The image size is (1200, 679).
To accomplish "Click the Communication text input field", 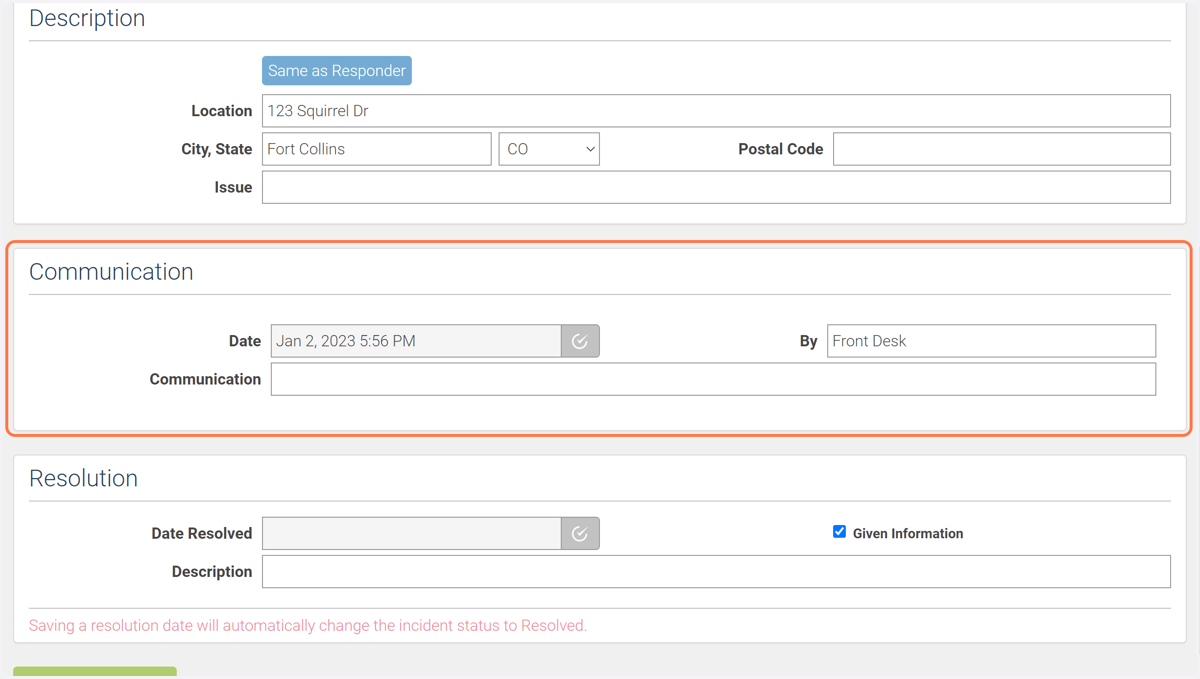I will point(713,379).
